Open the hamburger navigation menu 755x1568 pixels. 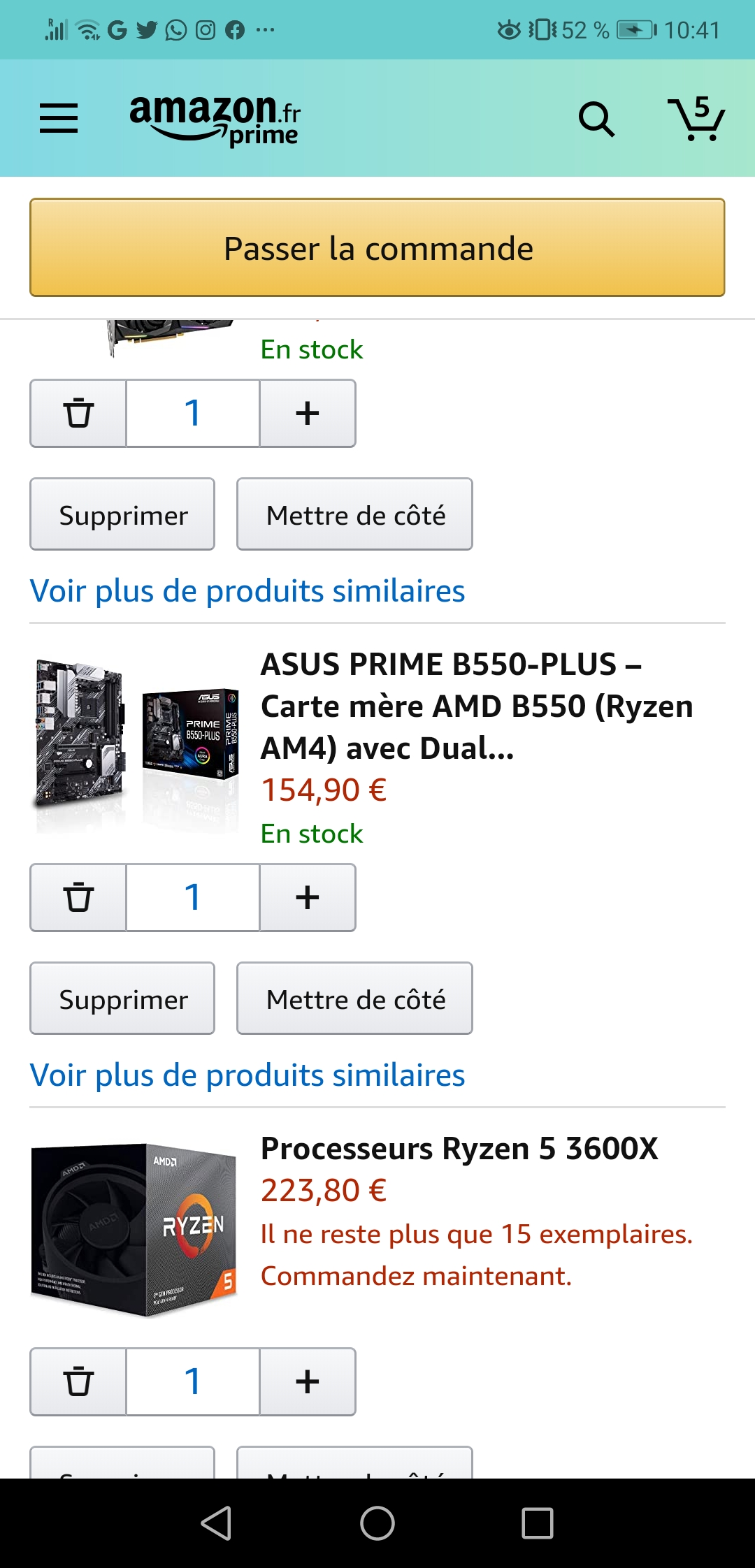click(59, 117)
